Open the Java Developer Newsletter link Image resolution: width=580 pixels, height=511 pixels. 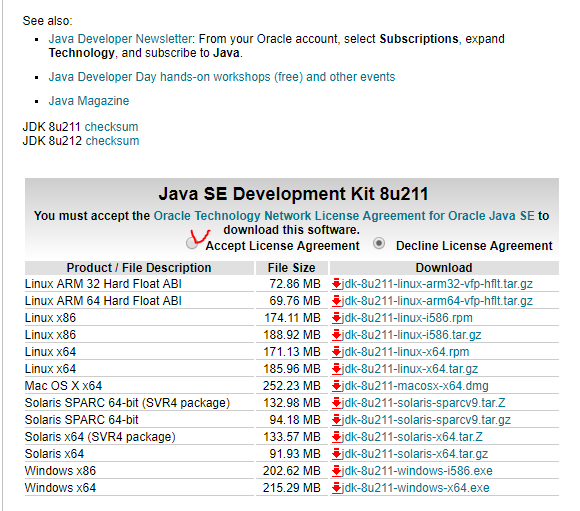pyautogui.click(x=120, y=39)
